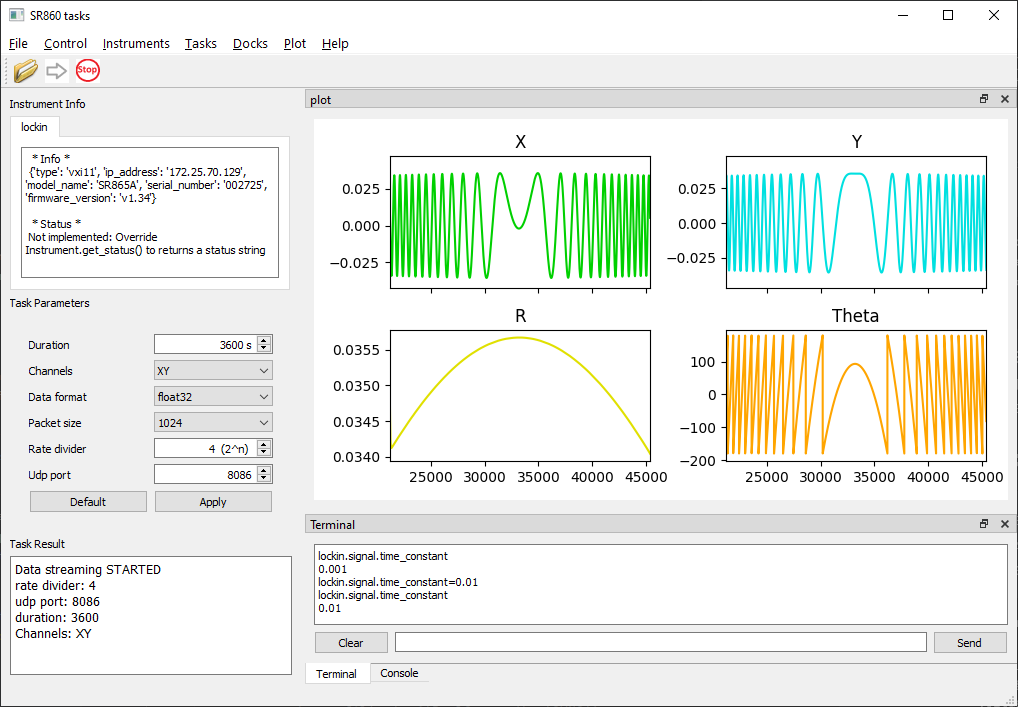The width and height of the screenshot is (1018, 707).
Task: Send the terminal command
Action: click(969, 642)
